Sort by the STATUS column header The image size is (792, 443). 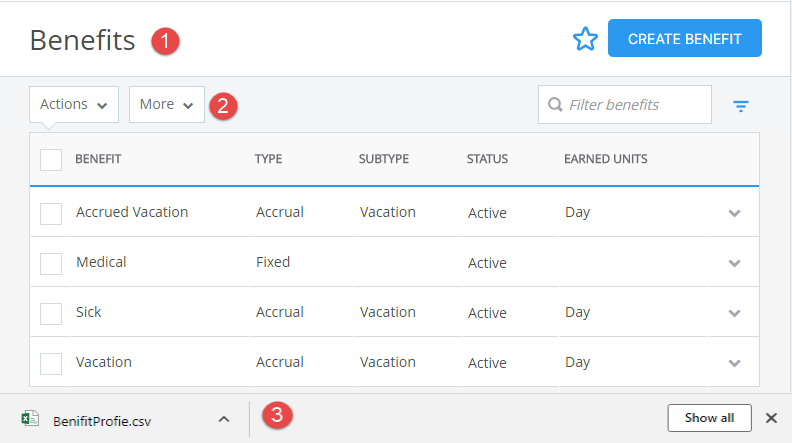point(487,159)
